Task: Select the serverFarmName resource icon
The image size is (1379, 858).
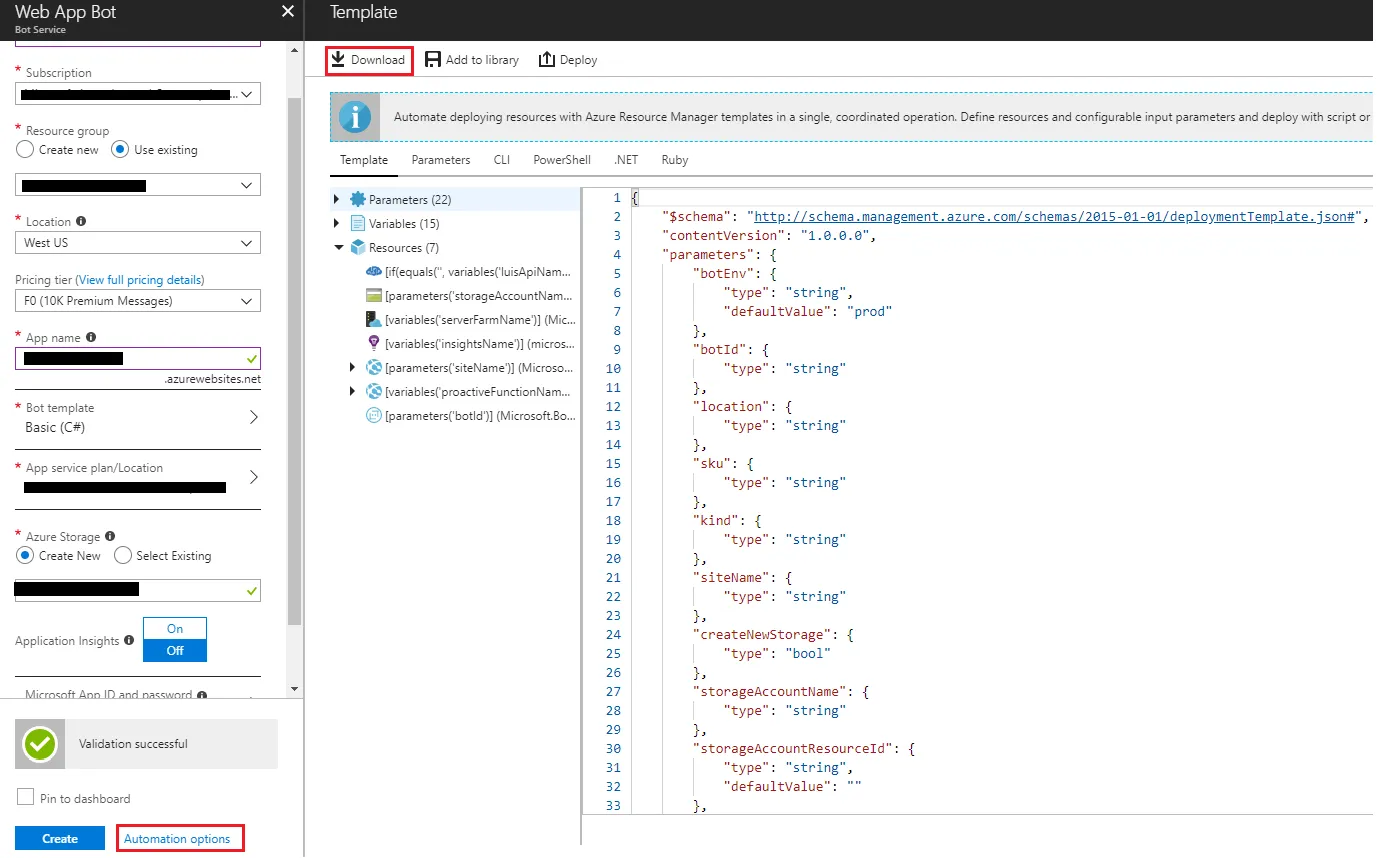Action: coord(374,320)
